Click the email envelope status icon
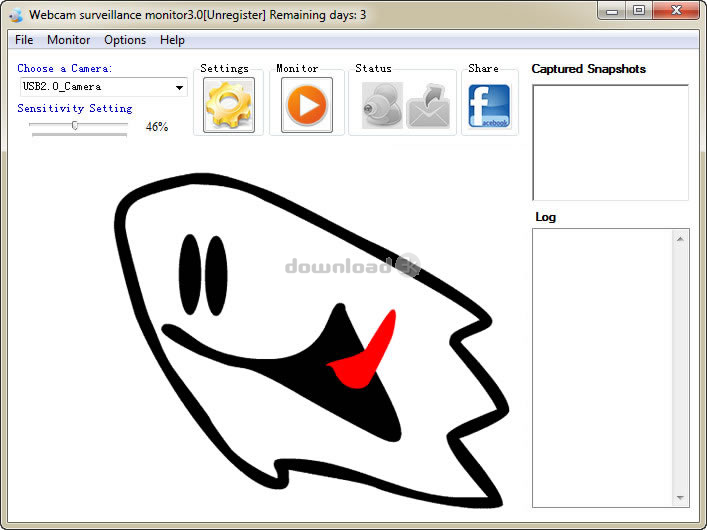Viewport: 707px width, 530px height. click(429, 106)
